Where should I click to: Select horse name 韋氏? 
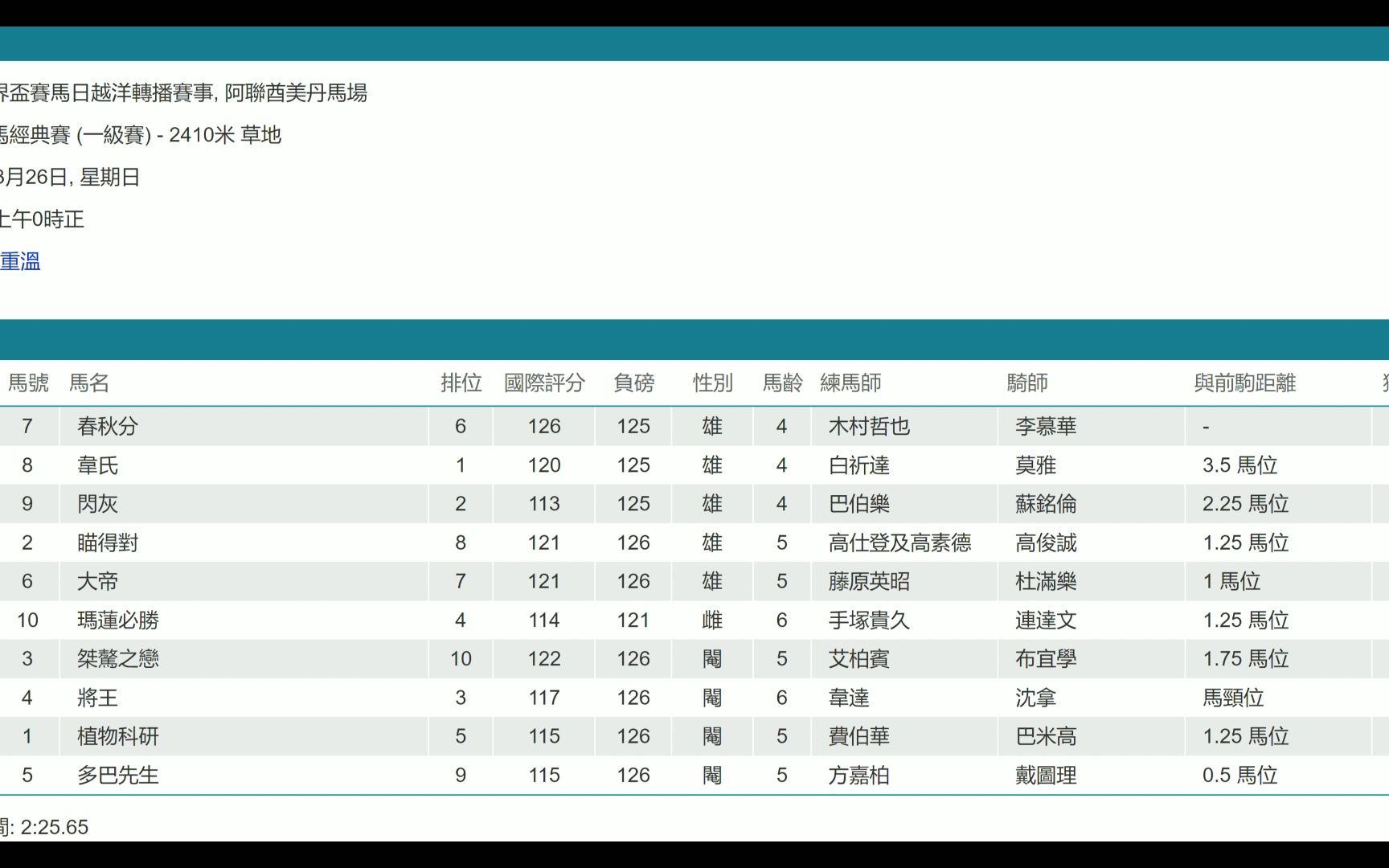click(97, 465)
